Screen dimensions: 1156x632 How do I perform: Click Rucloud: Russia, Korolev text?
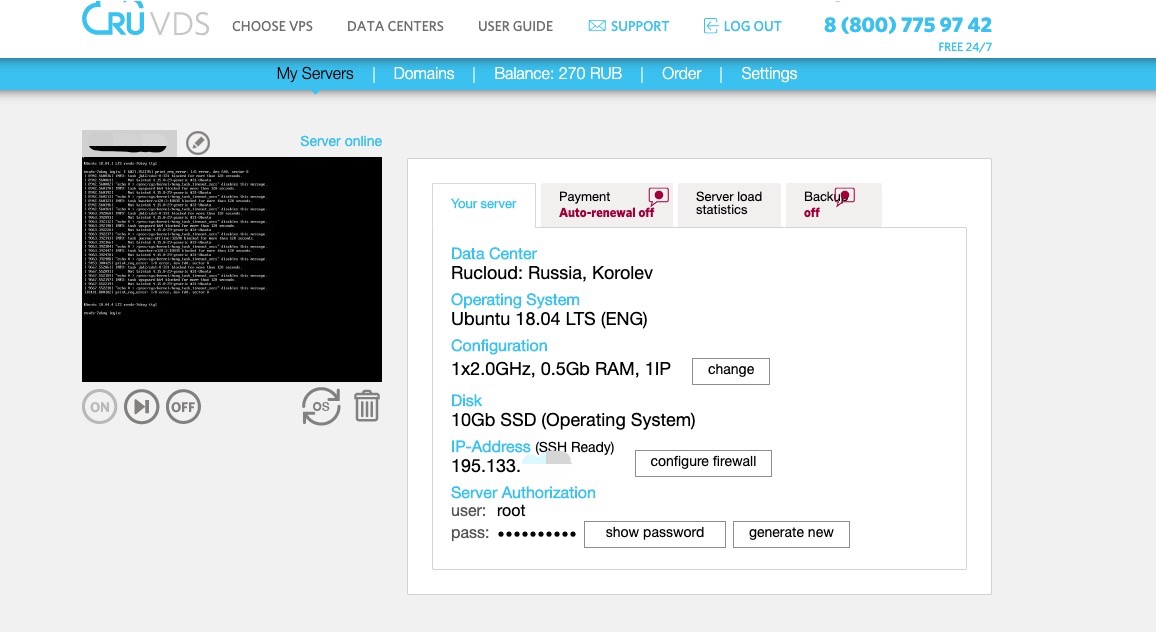(x=552, y=273)
